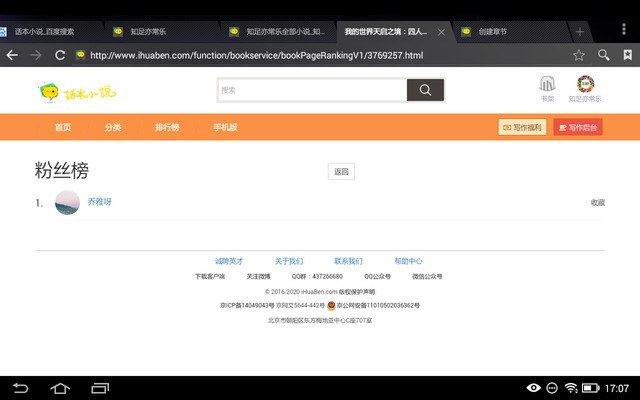Viewport: 640px width, 400px height.
Task: Select 分类 in the navigation bar
Action: pyautogui.click(x=113, y=127)
